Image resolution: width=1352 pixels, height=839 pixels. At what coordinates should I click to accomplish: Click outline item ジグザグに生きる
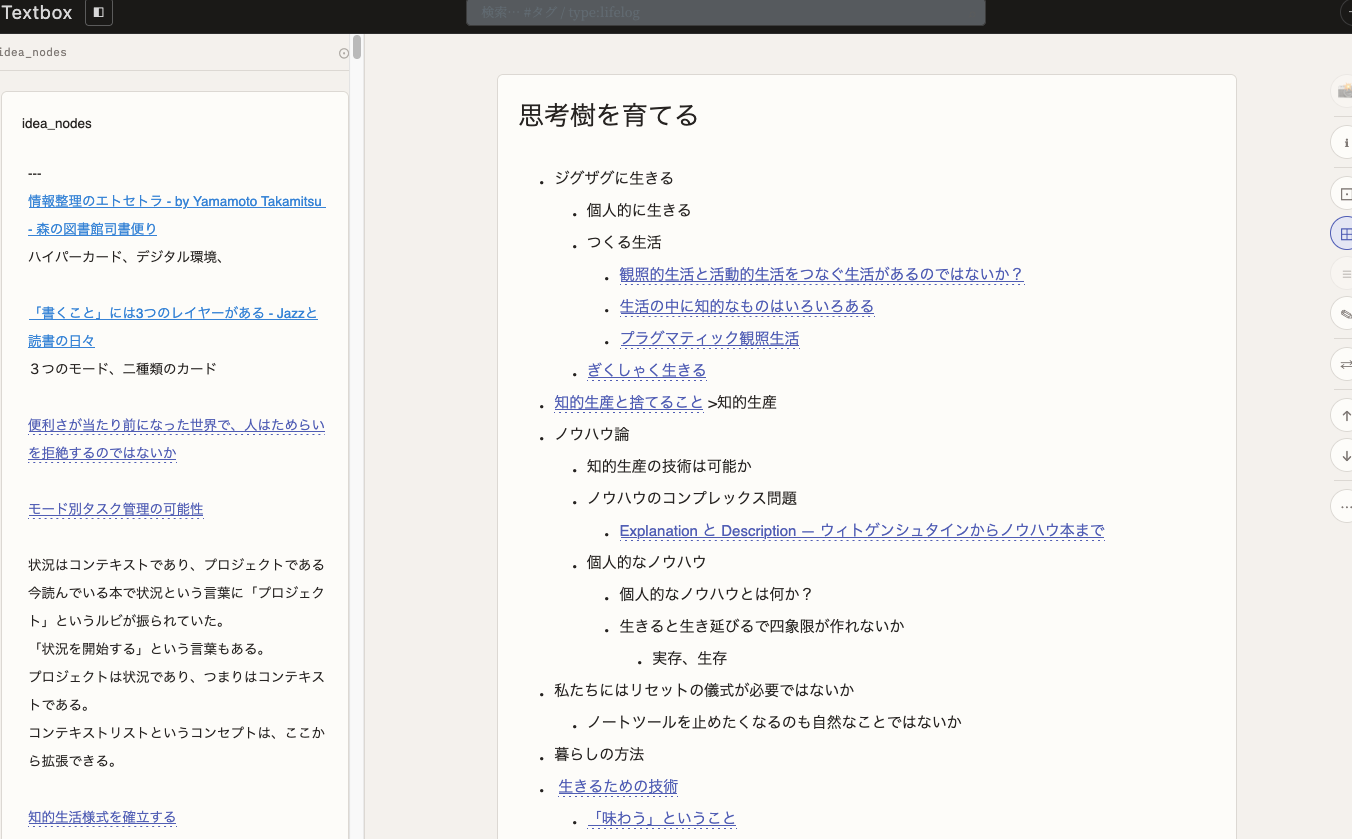614,178
